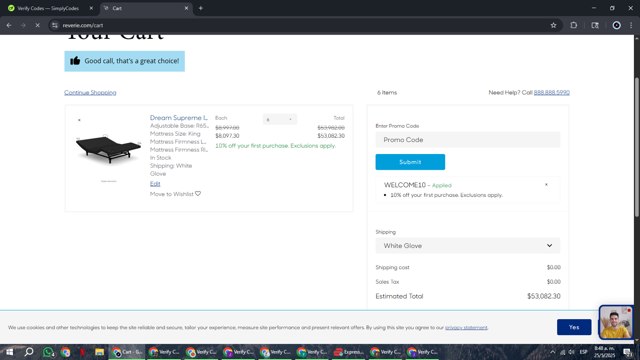The height and width of the screenshot is (360, 640).
Task: Submit the promo code
Action: [x=410, y=162]
